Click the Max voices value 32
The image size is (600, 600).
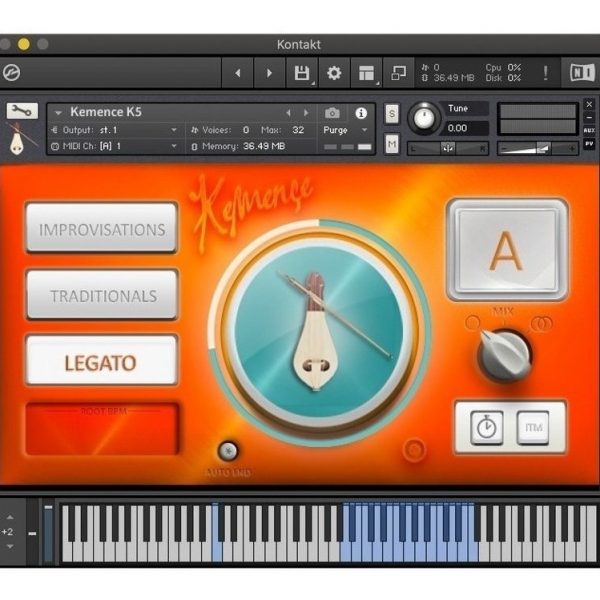pos(298,130)
